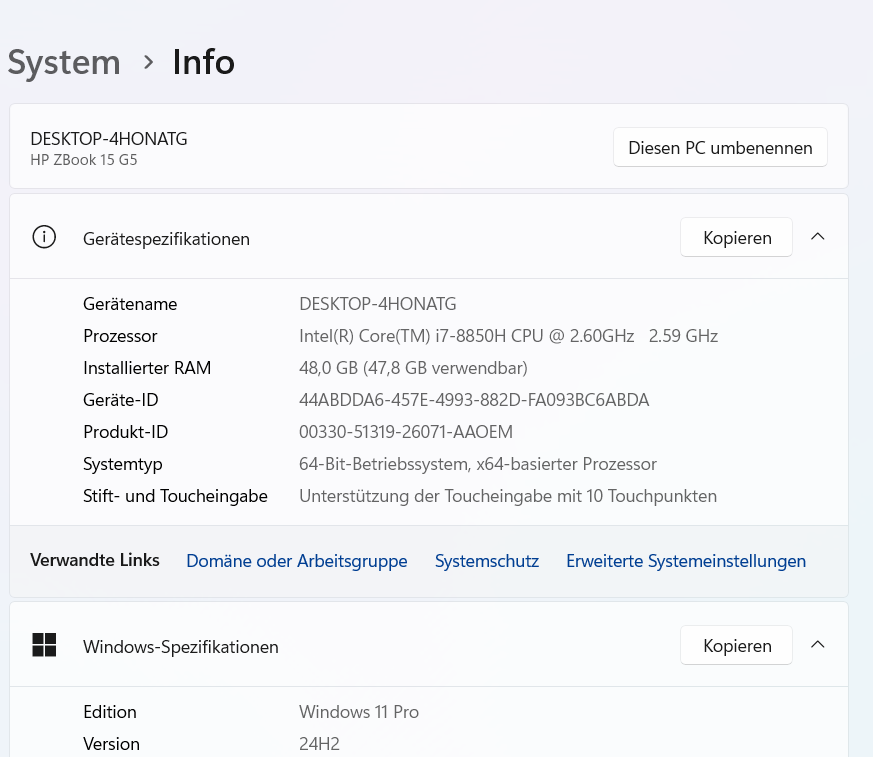The height and width of the screenshot is (757, 873).
Task: Click Diesen PC umbenennen button
Action: pos(720,148)
